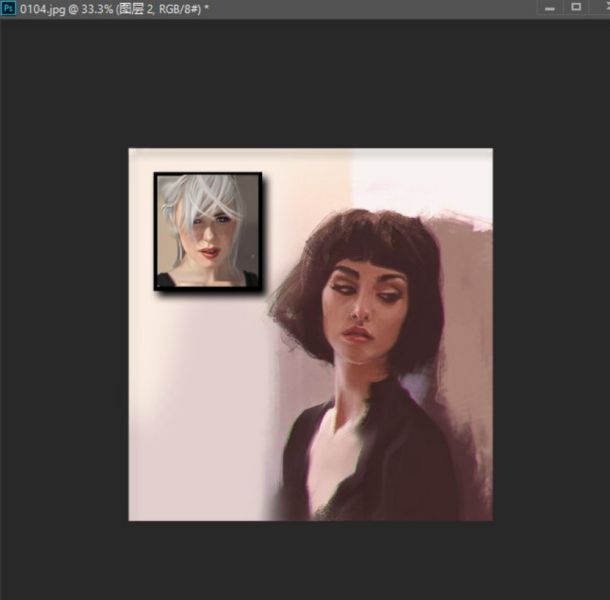Click the Photoshop document icon in title bar
Viewport: 610px width, 600px height.
pos(9,8)
